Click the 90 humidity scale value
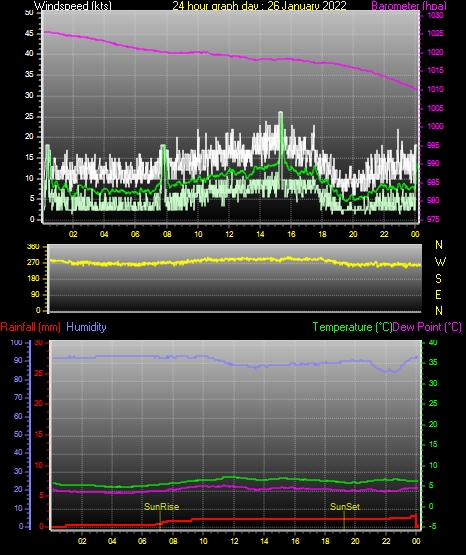 (x=18, y=360)
